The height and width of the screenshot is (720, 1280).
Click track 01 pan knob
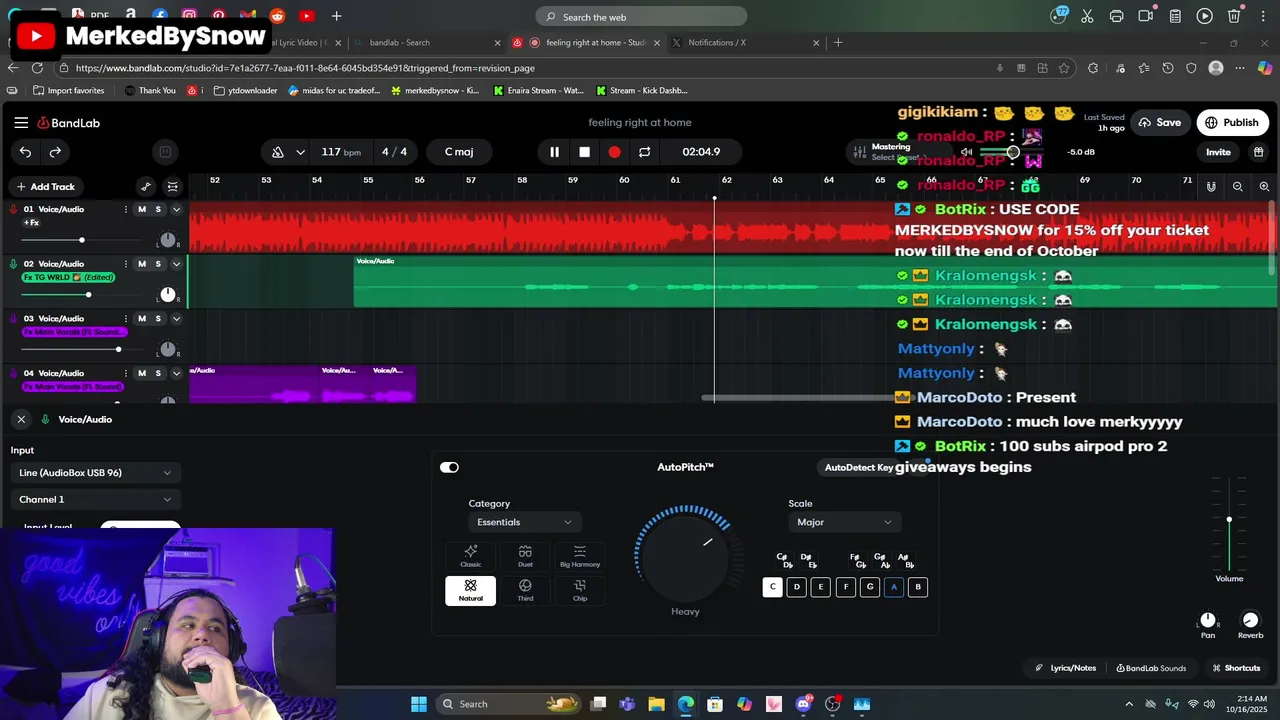click(x=168, y=240)
